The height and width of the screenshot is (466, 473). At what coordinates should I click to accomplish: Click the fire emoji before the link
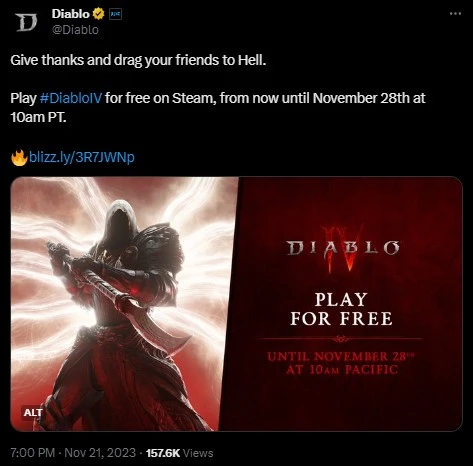19,158
